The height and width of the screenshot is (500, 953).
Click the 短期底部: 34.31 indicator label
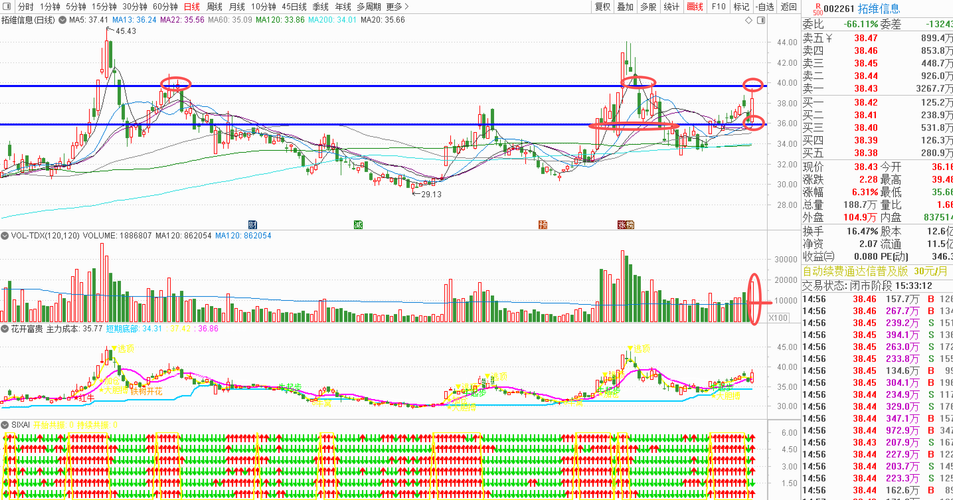click(134, 329)
